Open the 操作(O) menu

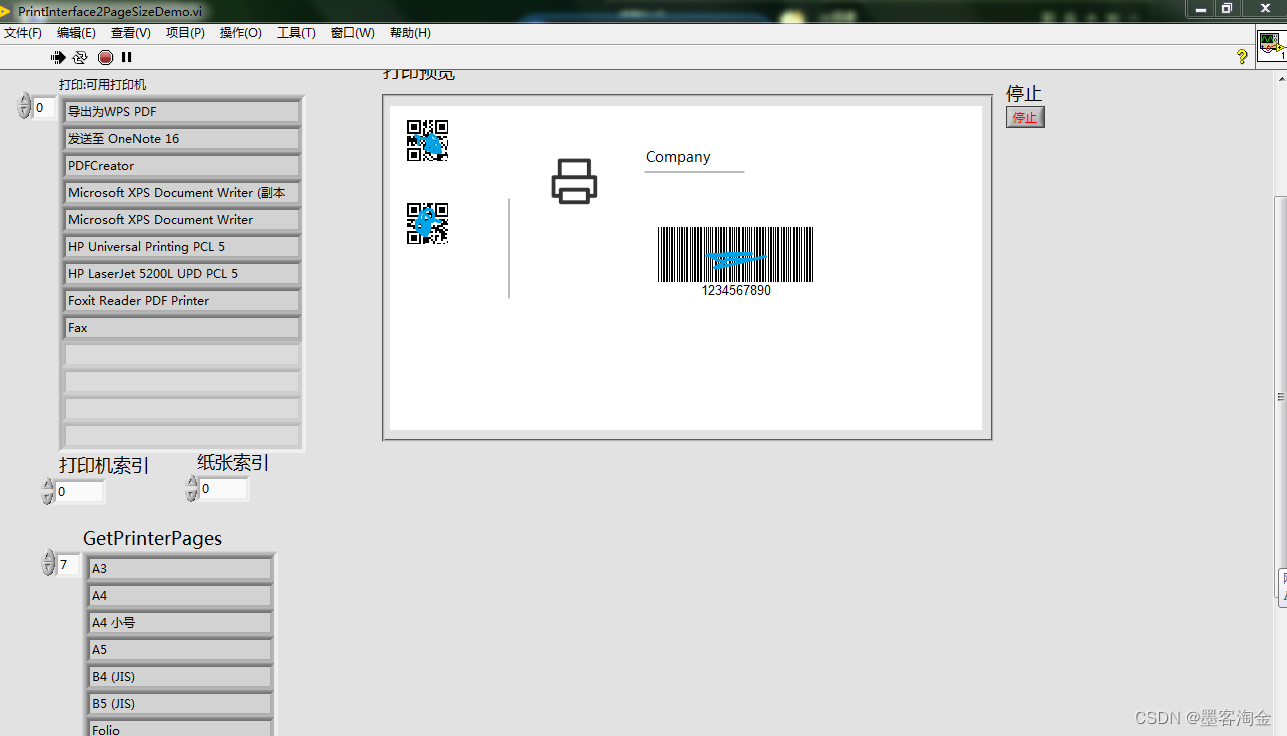tap(241, 33)
